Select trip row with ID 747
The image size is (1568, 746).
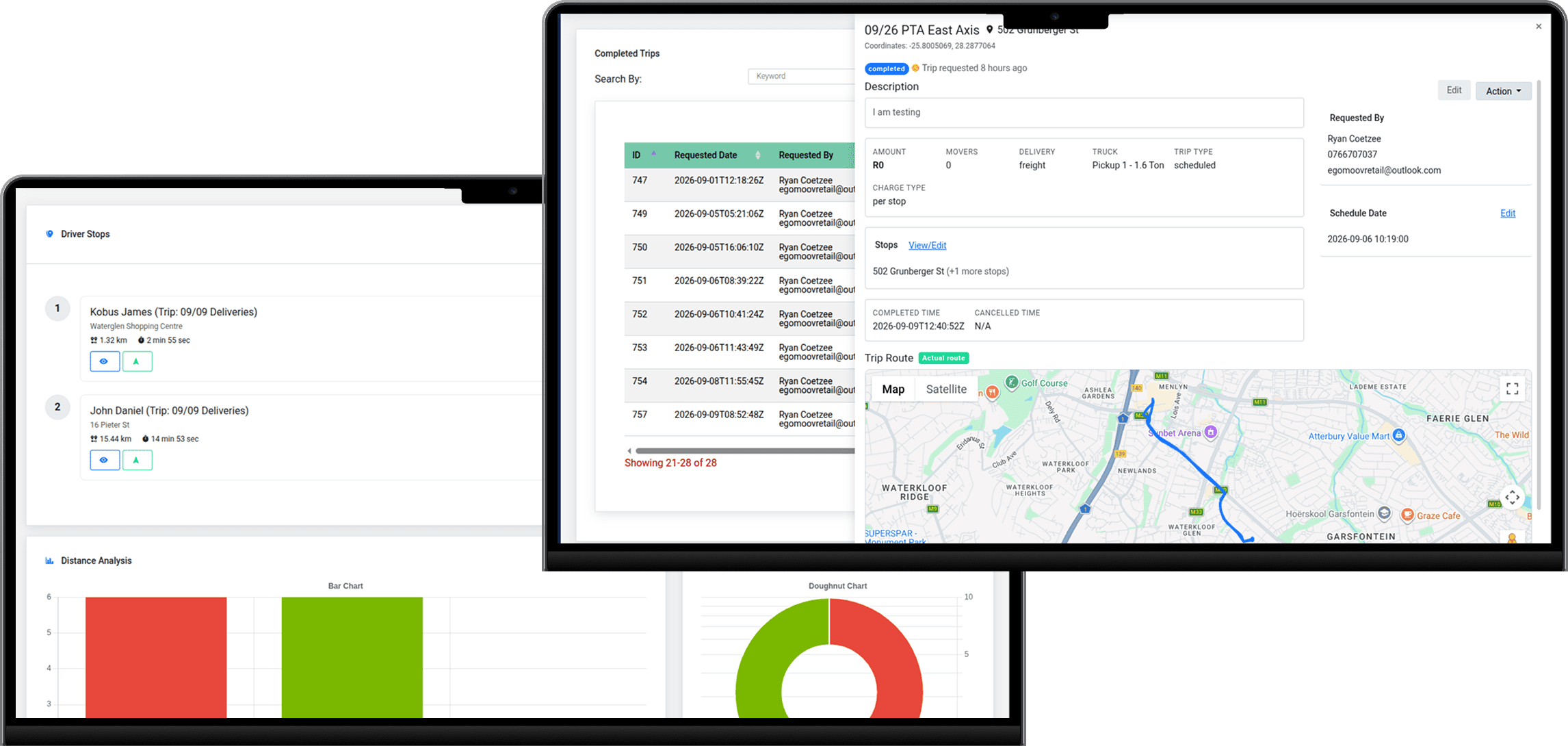tap(740, 185)
